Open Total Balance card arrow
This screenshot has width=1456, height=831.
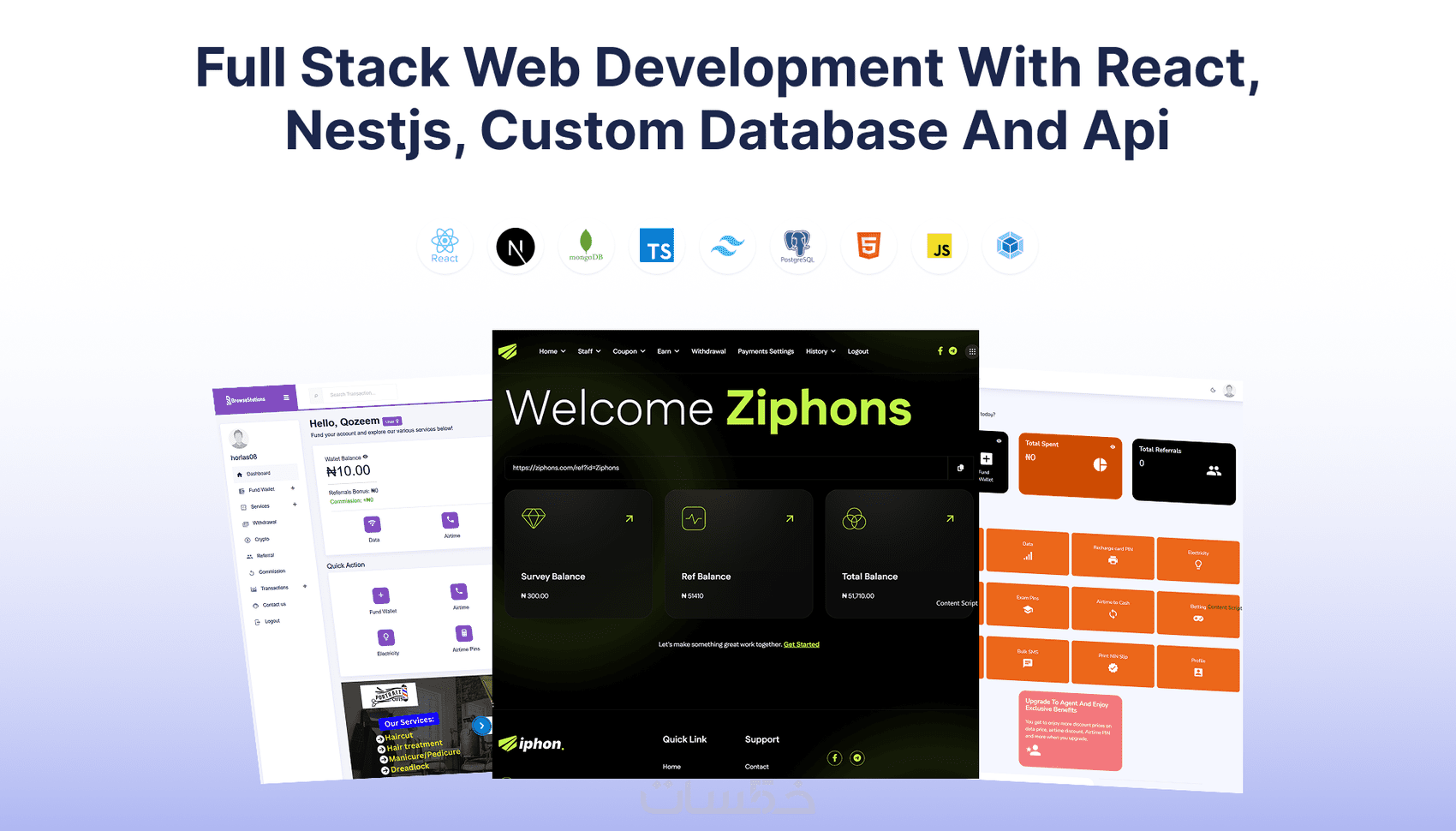[x=950, y=518]
